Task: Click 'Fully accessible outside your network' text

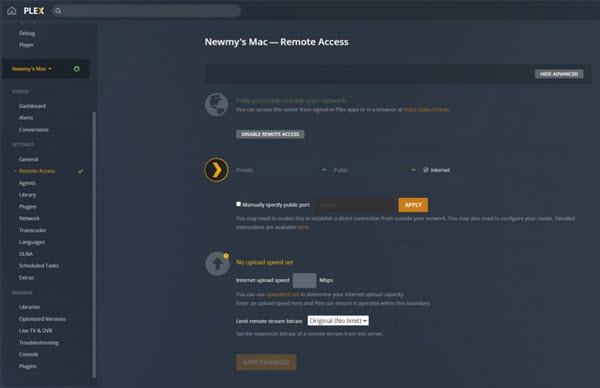Action: [291, 101]
